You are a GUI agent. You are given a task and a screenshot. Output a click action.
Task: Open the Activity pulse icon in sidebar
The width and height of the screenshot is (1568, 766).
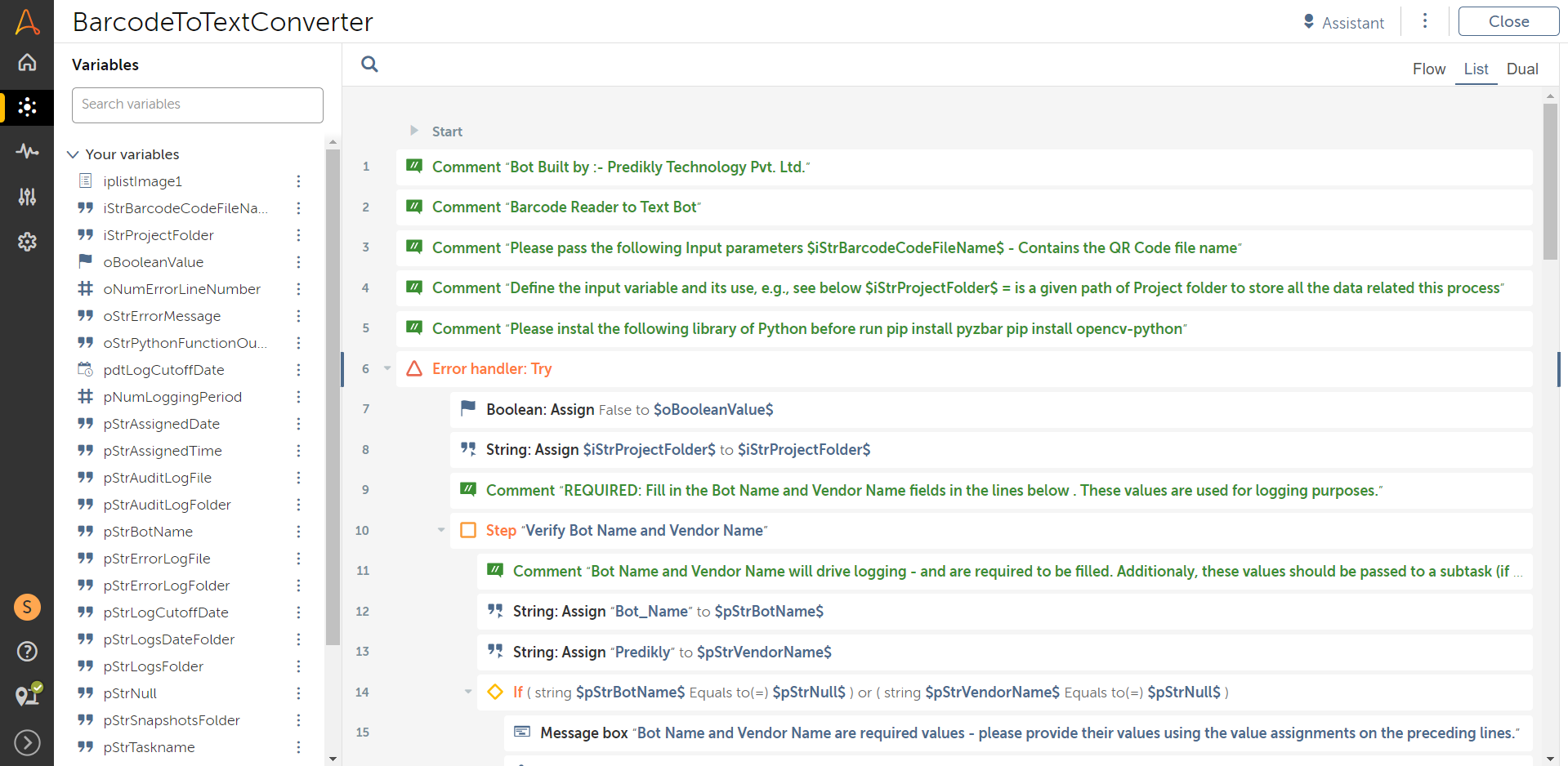[x=27, y=151]
